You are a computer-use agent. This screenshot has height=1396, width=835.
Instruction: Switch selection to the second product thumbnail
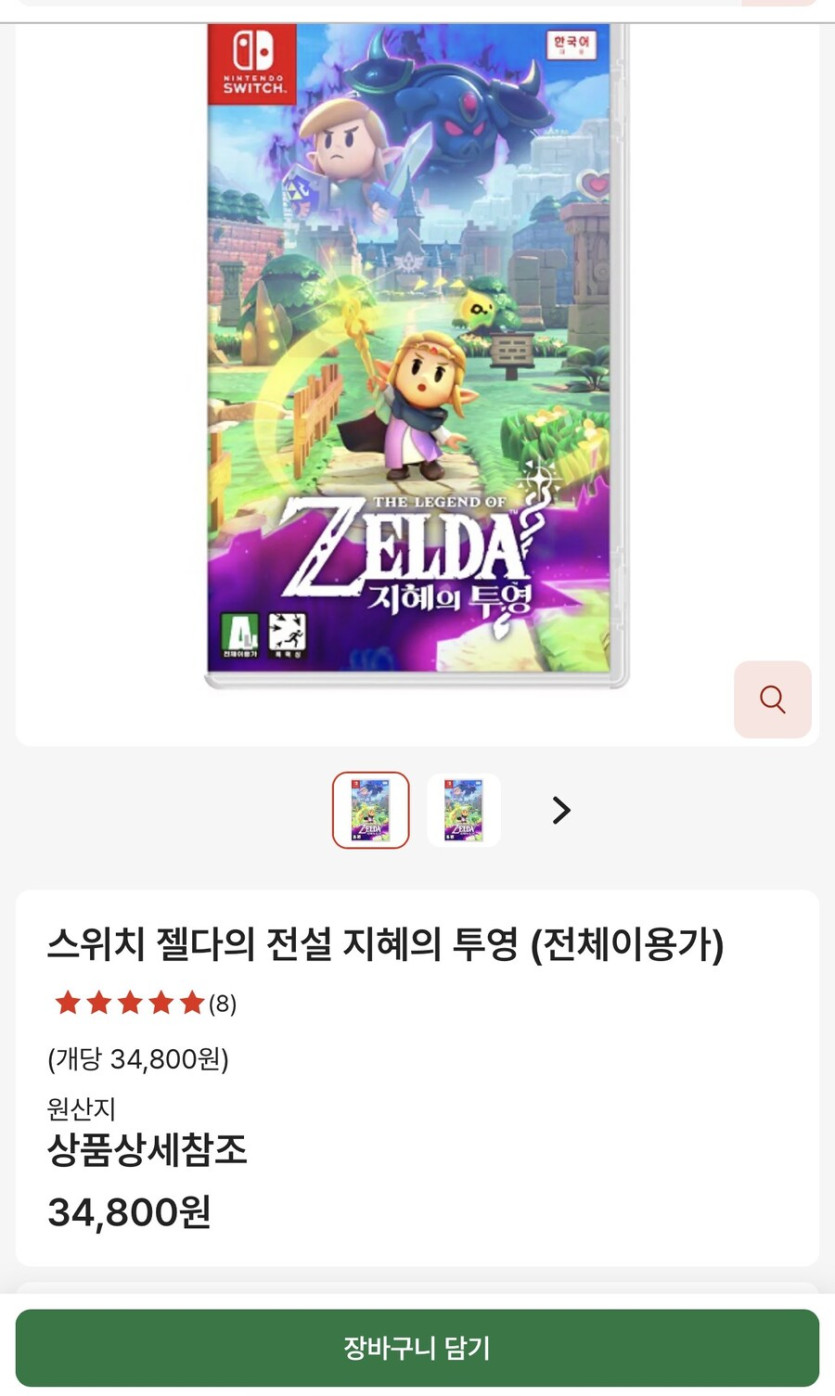point(464,810)
